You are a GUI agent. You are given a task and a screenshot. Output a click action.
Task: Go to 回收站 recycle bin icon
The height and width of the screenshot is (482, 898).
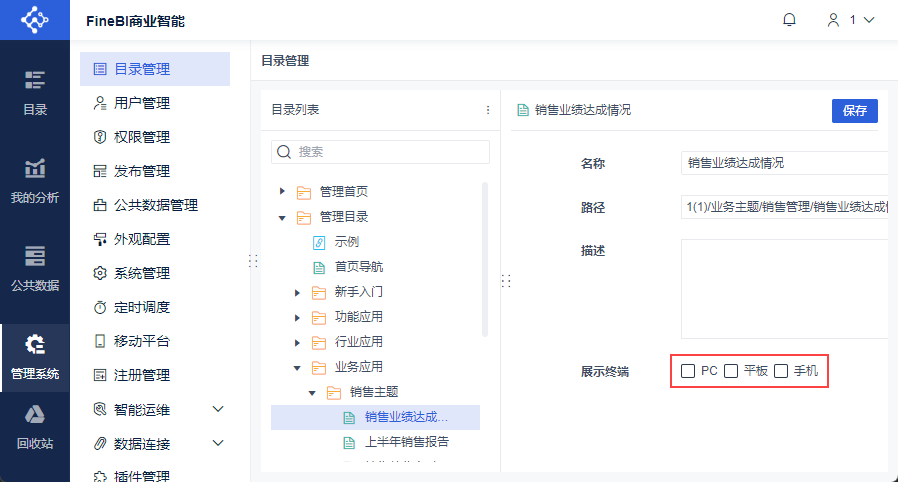pos(34,428)
